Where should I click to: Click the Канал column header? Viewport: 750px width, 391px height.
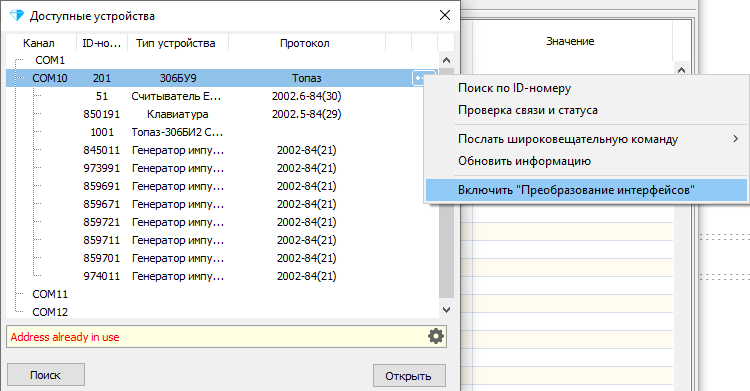[x=39, y=43]
